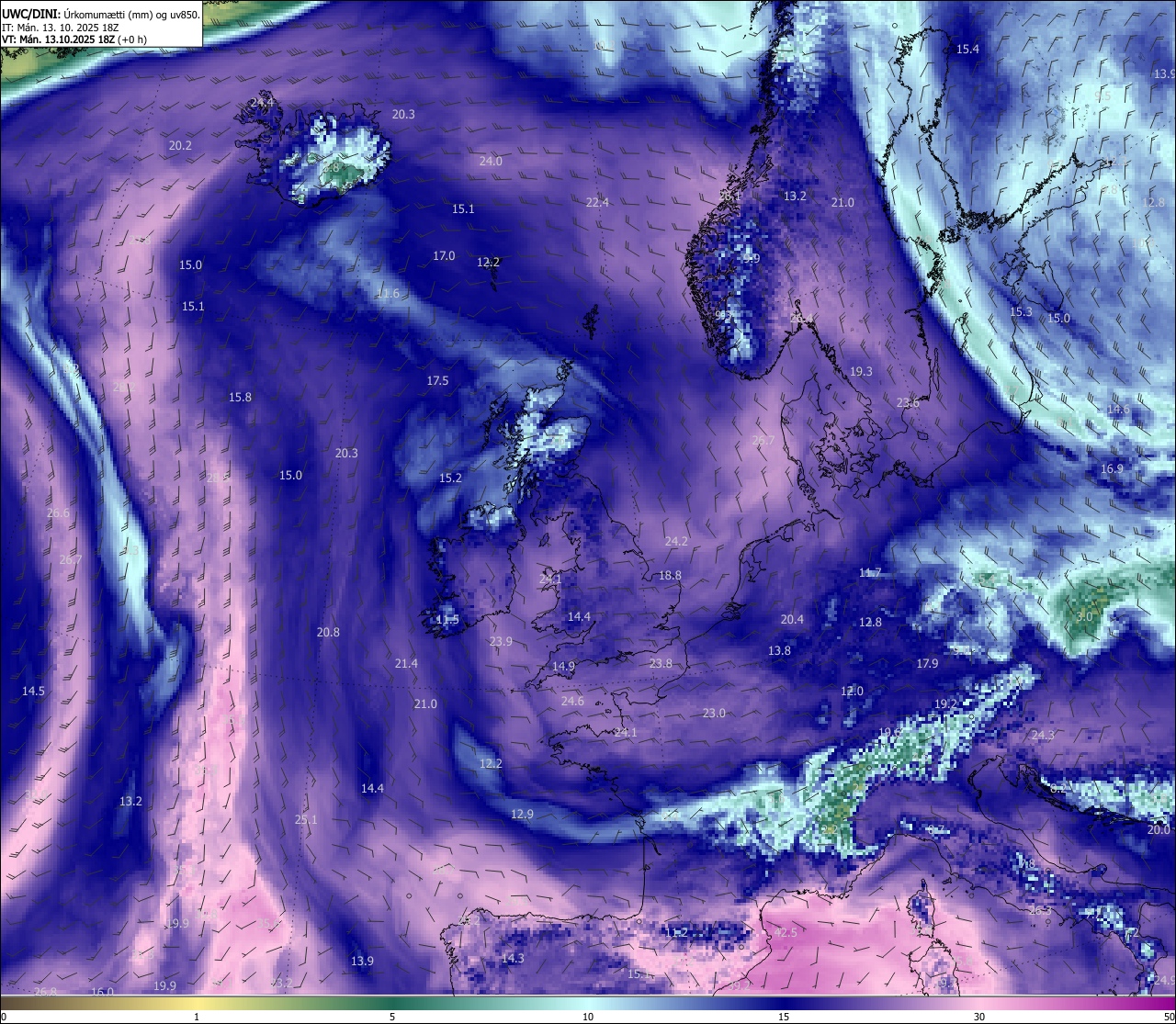Screen dimensions: 1176x1024
Task: Click the value 20.0 at the right edge
Action: [1159, 830]
